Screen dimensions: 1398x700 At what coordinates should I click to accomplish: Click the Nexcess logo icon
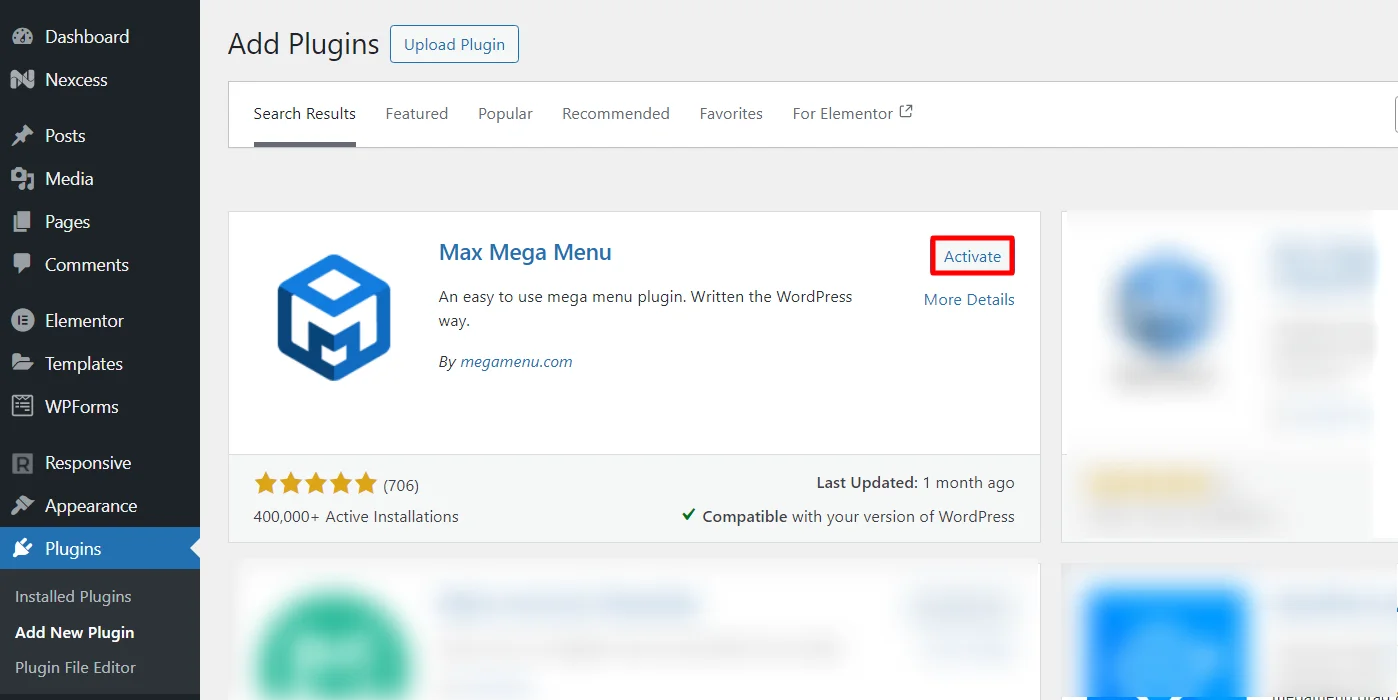[22, 80]
